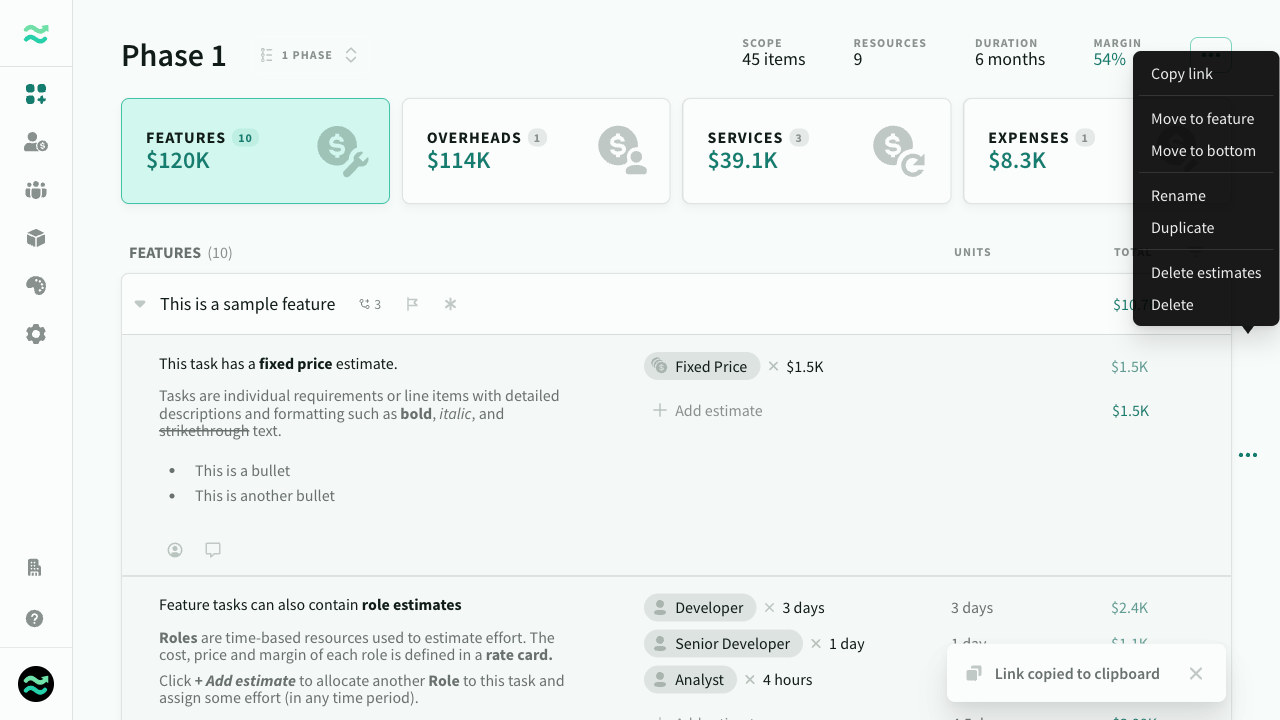Open the comment icon under the task
The height and width of the screenshot is (720, 1280).
[213, 549]
